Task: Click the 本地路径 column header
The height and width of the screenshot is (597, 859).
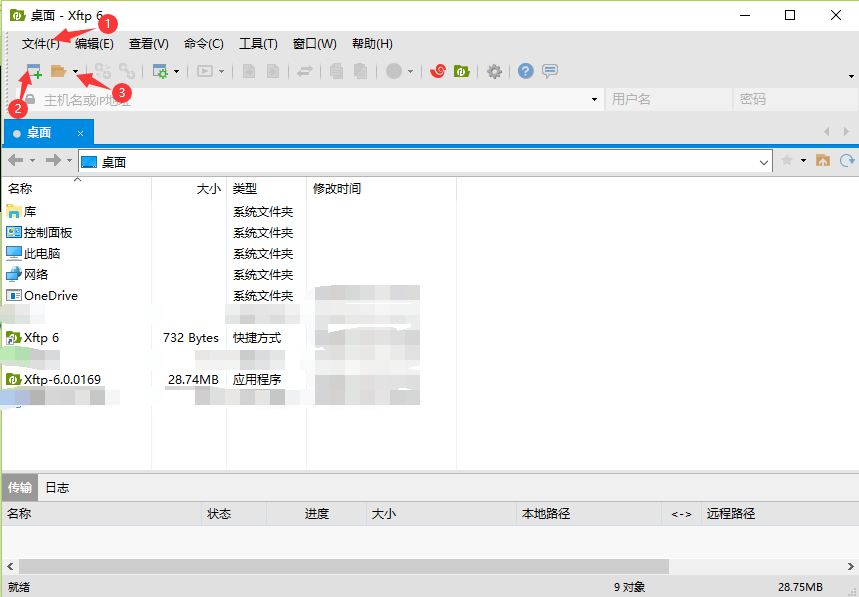Action: [x=589, y=514]
